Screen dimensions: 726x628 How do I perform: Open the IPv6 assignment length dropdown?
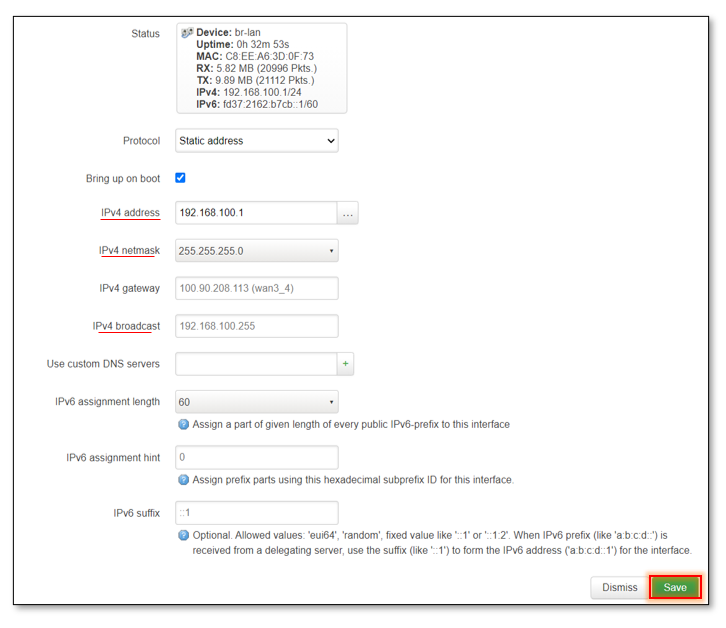click(257, 402)
